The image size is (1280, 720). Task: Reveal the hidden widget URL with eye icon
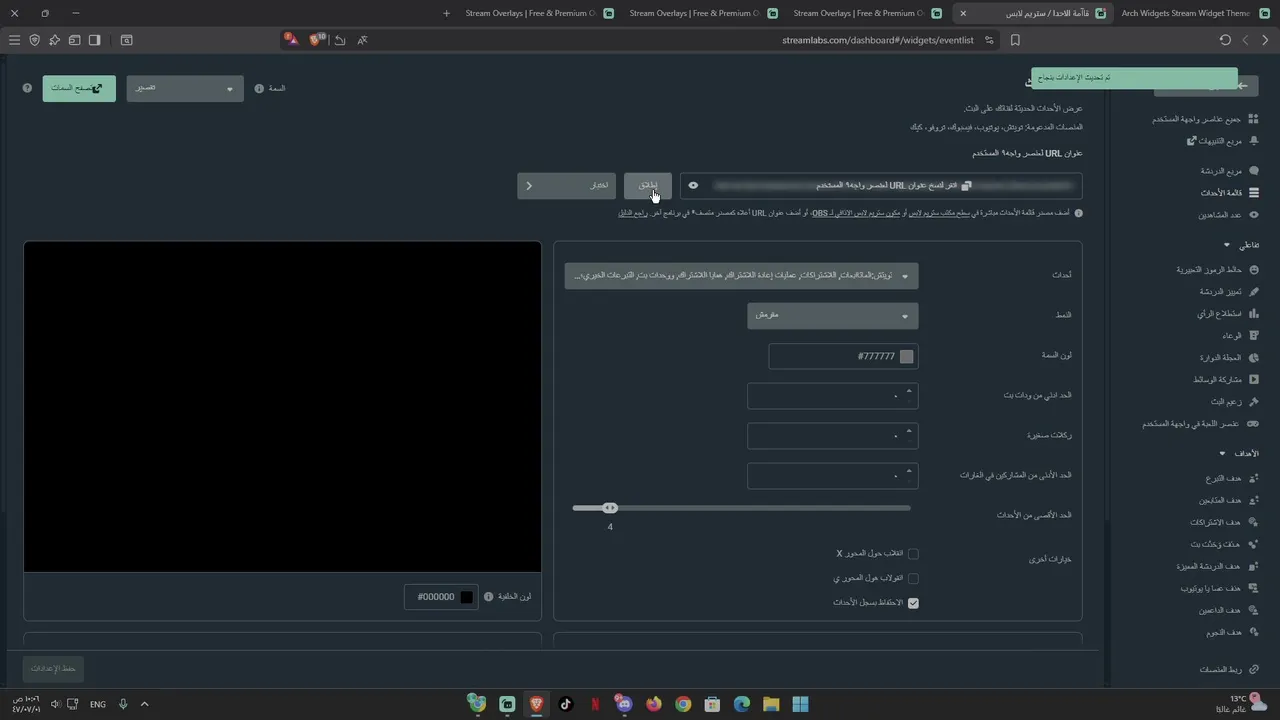(693, 185)
